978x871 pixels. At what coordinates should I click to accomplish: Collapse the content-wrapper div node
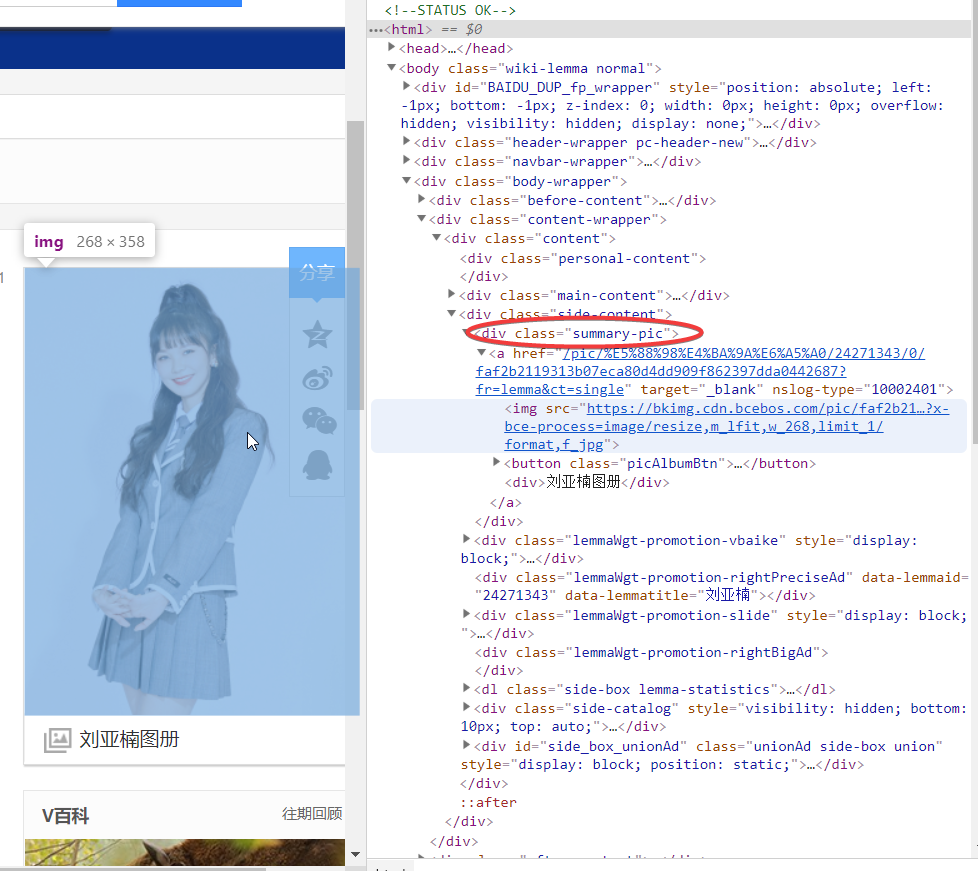tap(422, 218)
